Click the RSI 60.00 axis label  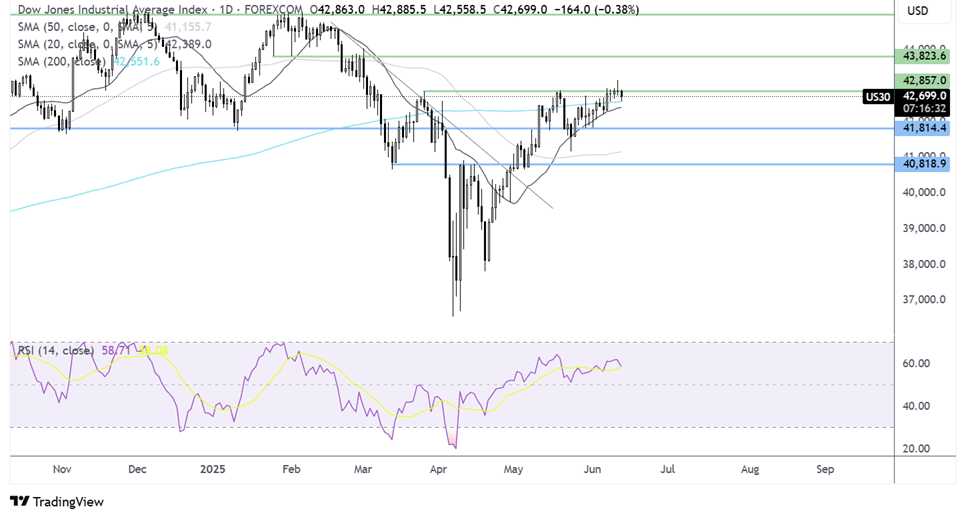tap(916, 364)
